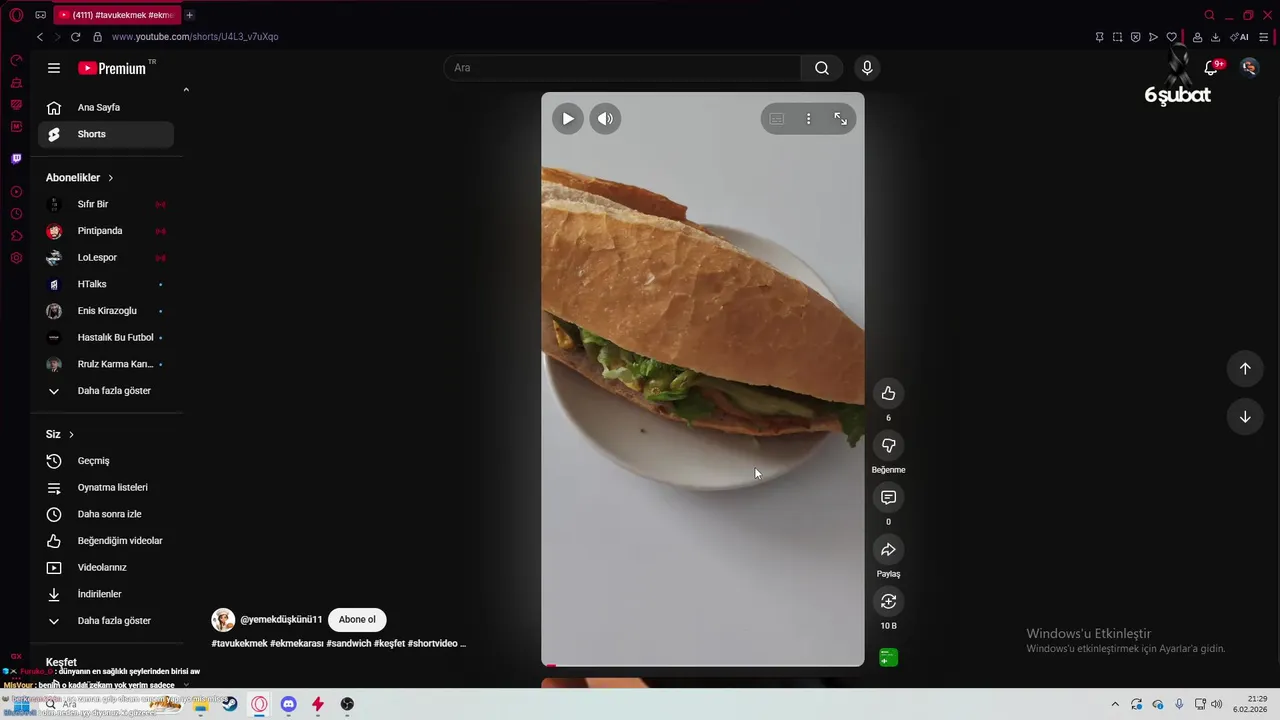The height and width of the screenshot is (720, 1280).
Task: Toggle the YouTube hamburger guide menu
Action: (54, 68)
